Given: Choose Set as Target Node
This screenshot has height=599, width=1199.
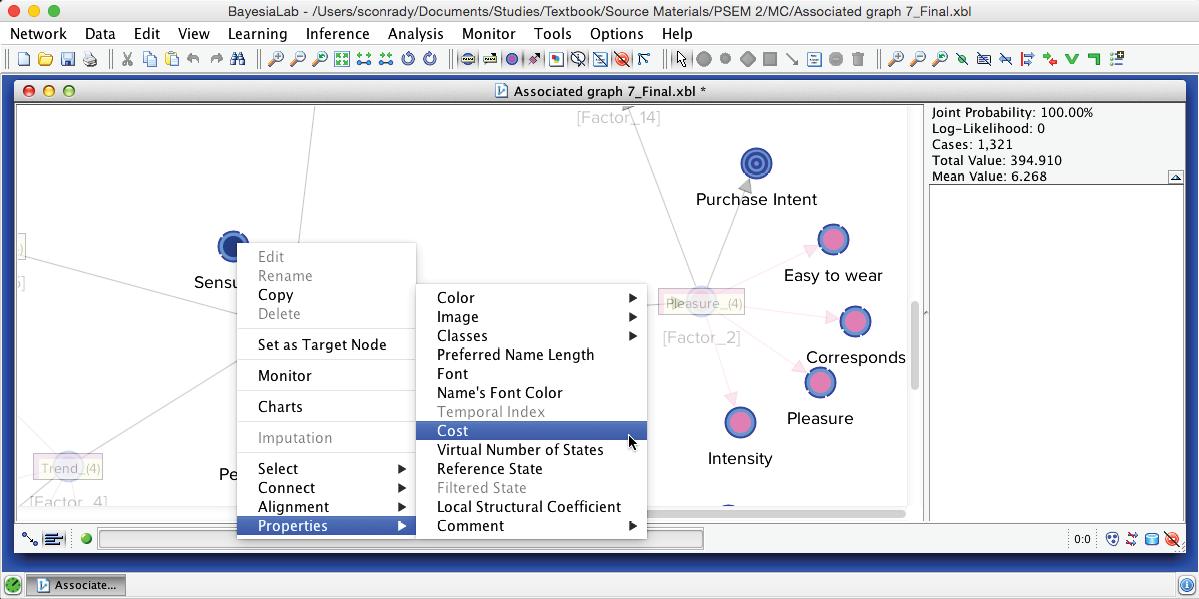Looking at the screenshot, I should (x=327, y=345).
